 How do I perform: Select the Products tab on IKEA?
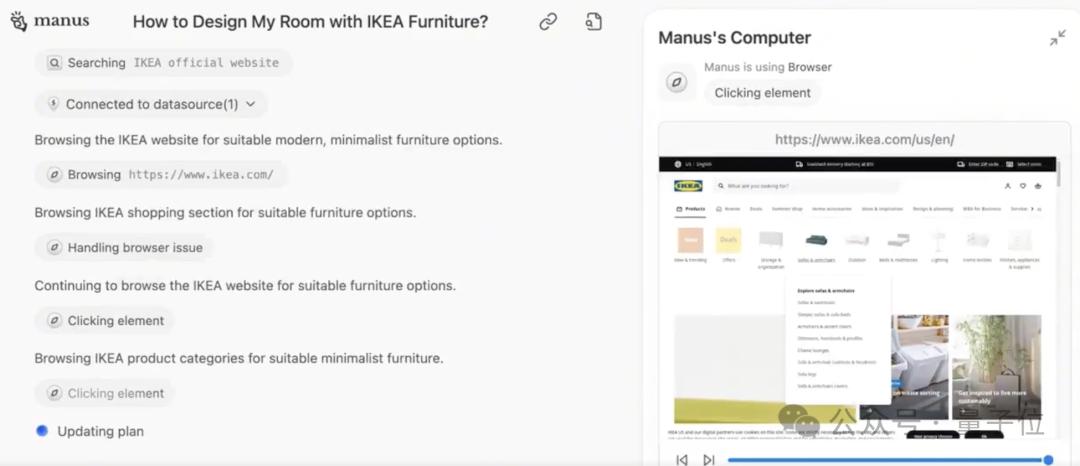[691, 209]
